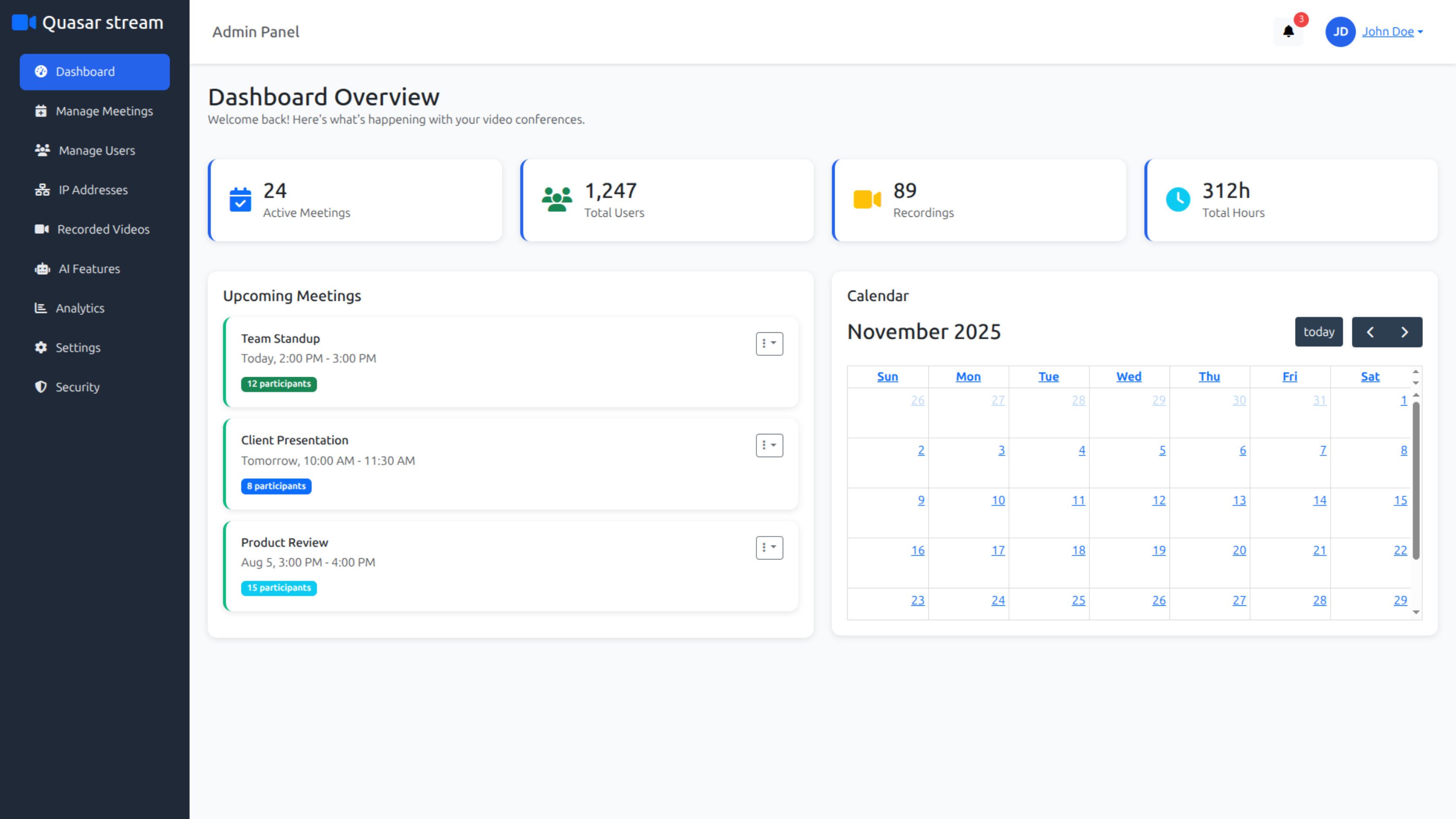
Task: Click the red notification count badge
Action: point(1301,19)
